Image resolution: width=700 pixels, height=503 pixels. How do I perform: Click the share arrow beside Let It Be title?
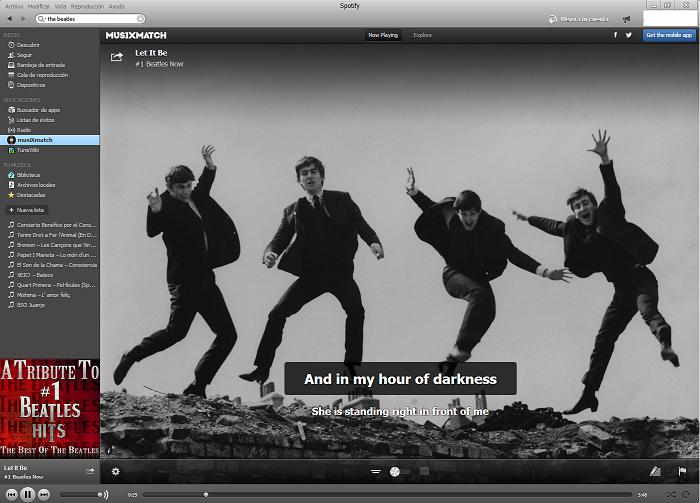tap(117, 57)
